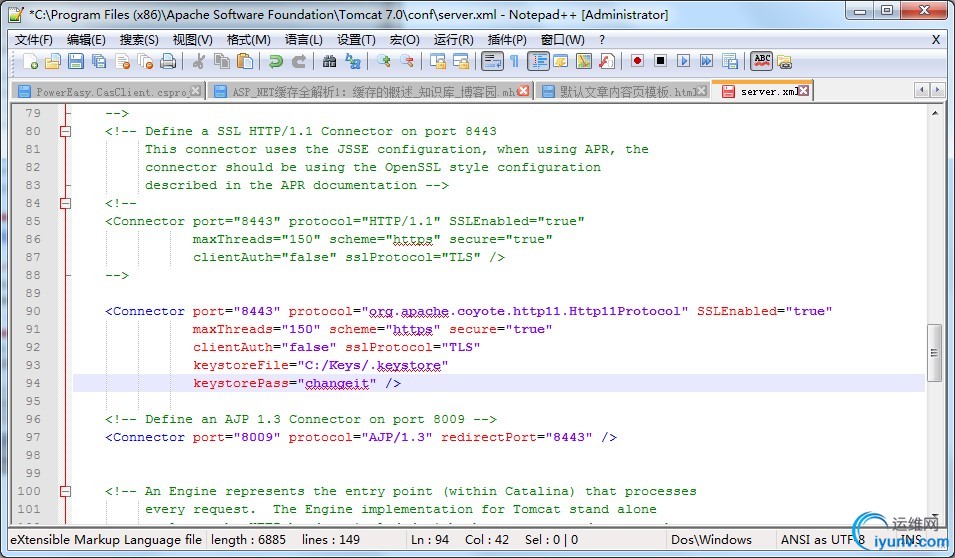955x558 pixels.
Task: Open the 窗口(W) menu
Action: tap(562, 40)
